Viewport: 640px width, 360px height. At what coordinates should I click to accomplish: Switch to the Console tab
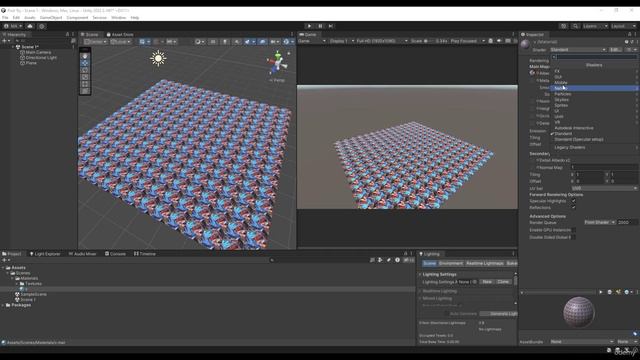[115, 254]
